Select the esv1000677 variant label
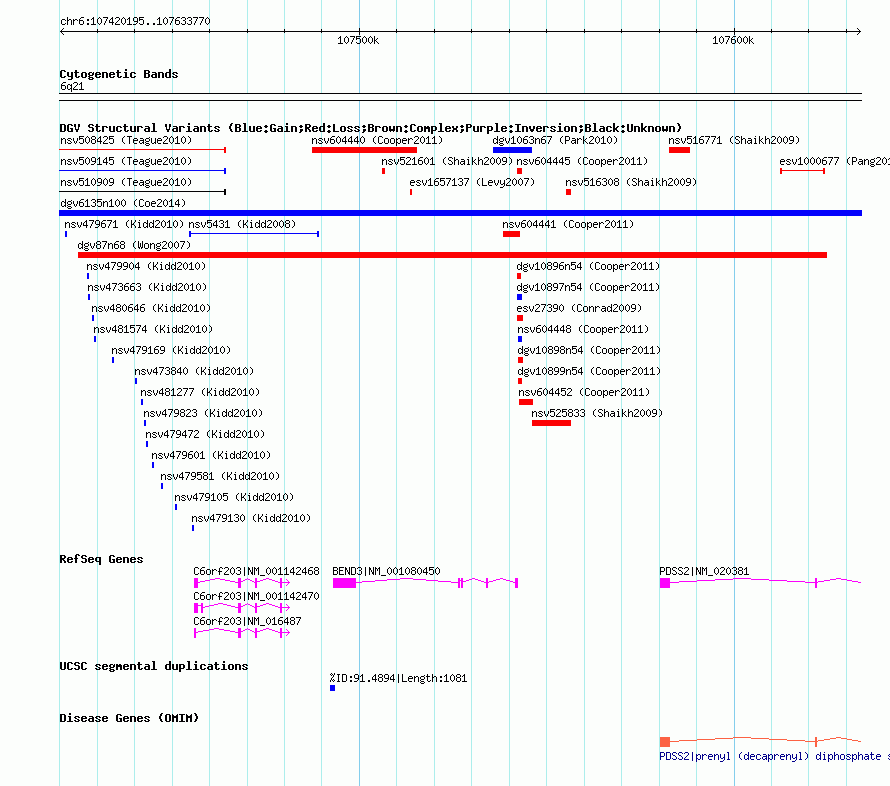 (834, 161)
